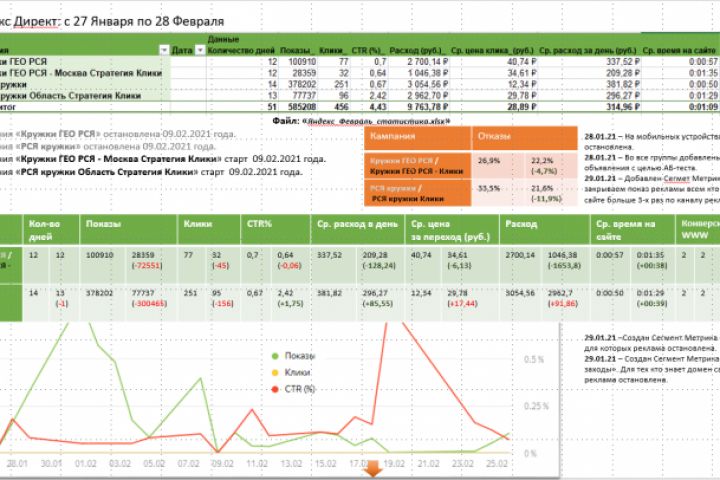
Task: Click the green Показы legend dot
Action: coord(276,356)
